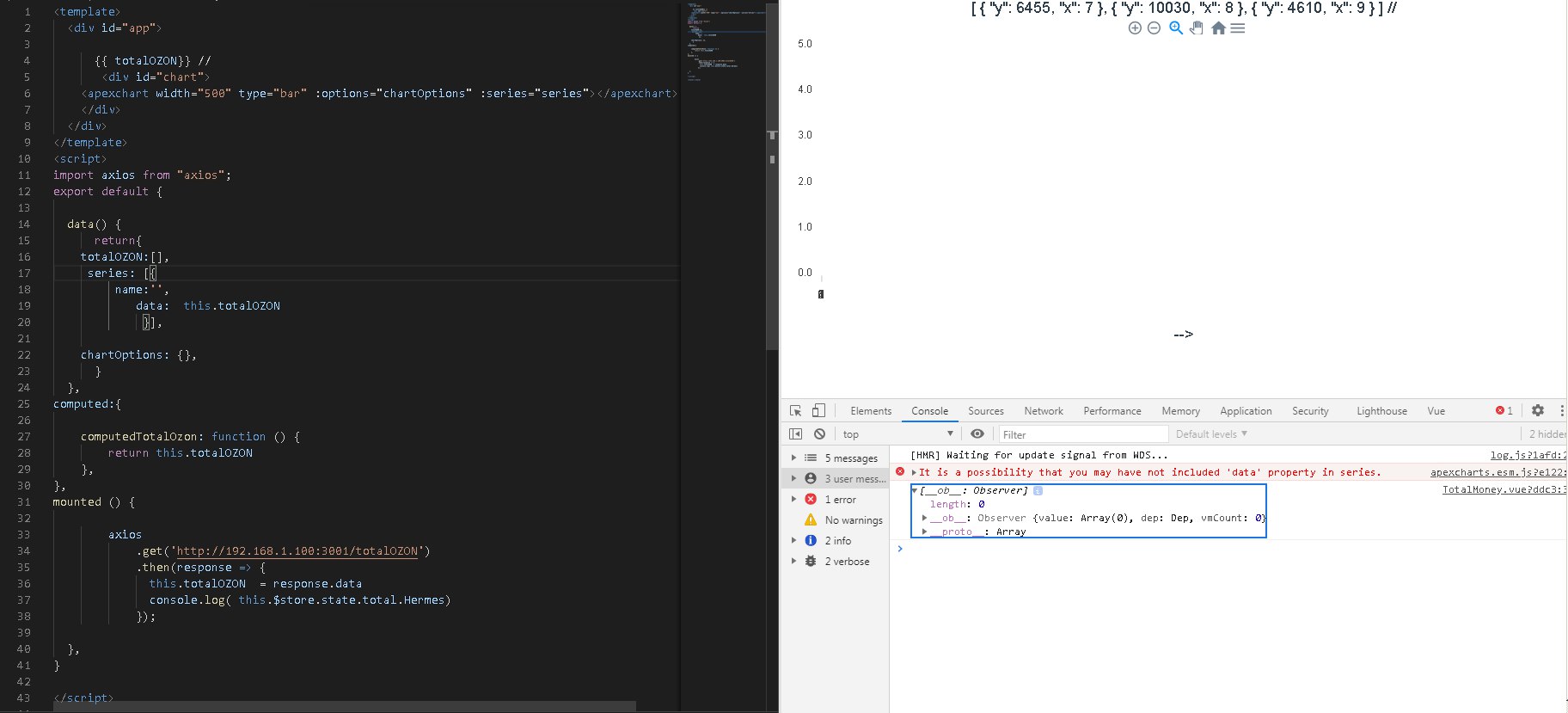Click the '2 hidden' messages indicator
Image resolution: width=1568 pixels, height=713 pixels.
coord(1547,434)
